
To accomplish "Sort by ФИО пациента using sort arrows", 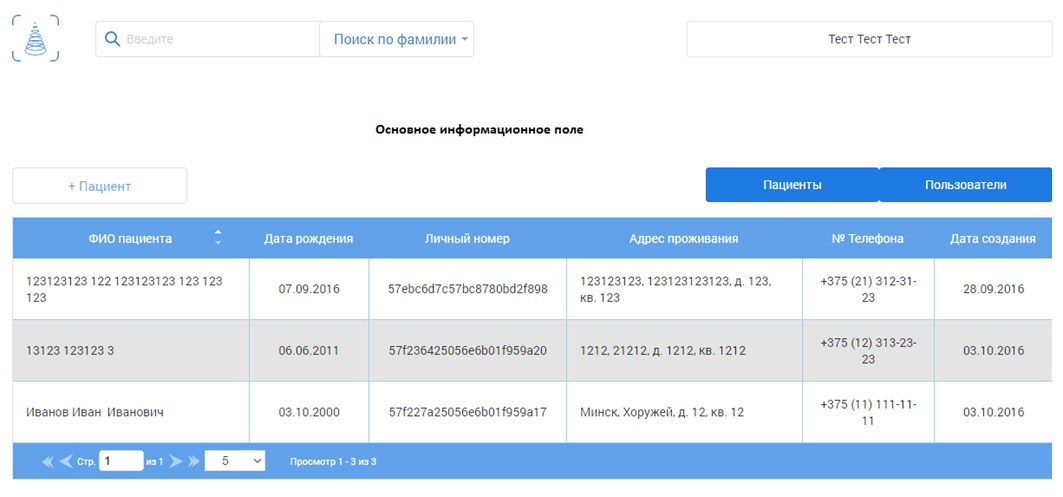I will coord(218,237).
